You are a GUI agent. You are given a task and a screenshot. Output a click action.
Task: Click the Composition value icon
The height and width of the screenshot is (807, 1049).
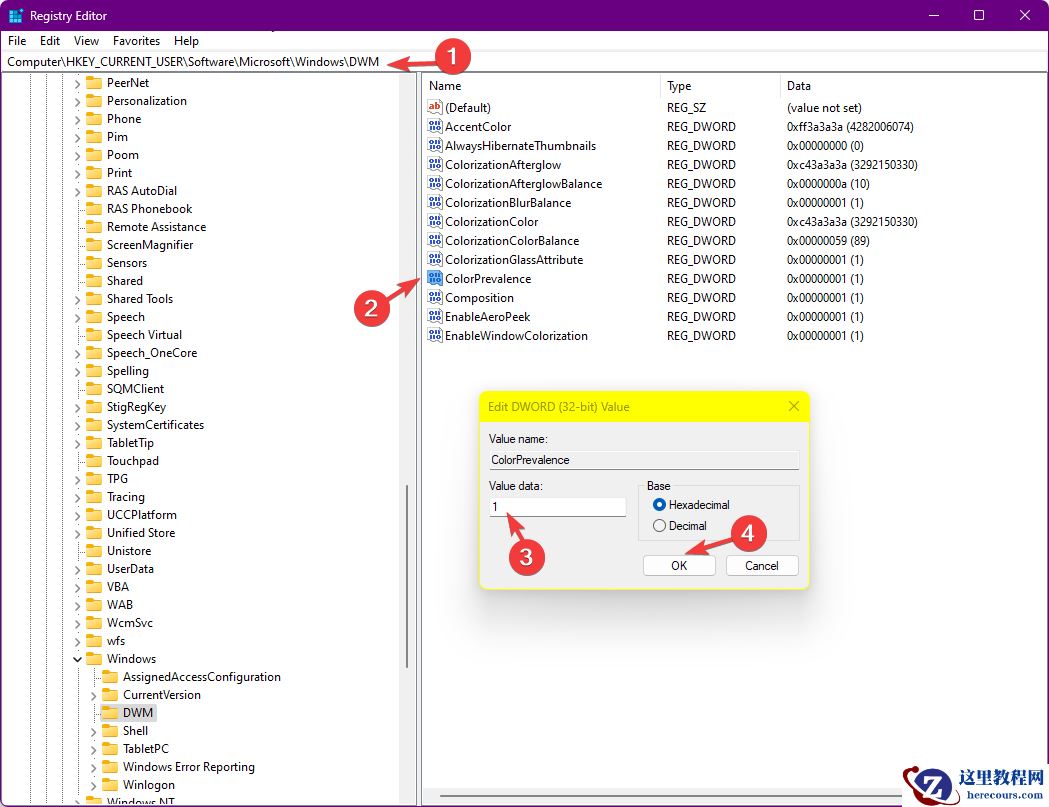tap(435, 297)
